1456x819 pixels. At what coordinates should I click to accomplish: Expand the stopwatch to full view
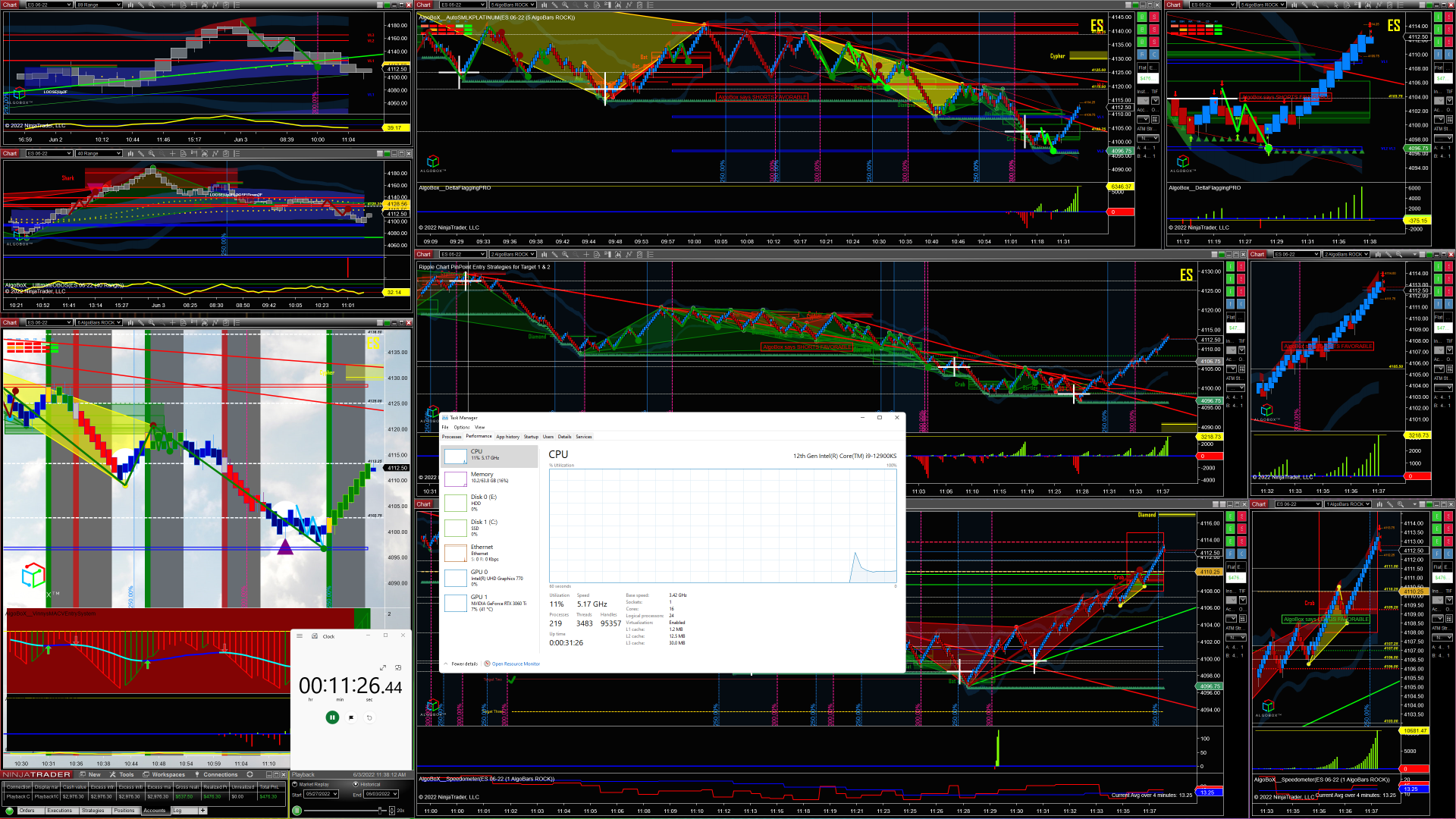click(x=383, y=667)
